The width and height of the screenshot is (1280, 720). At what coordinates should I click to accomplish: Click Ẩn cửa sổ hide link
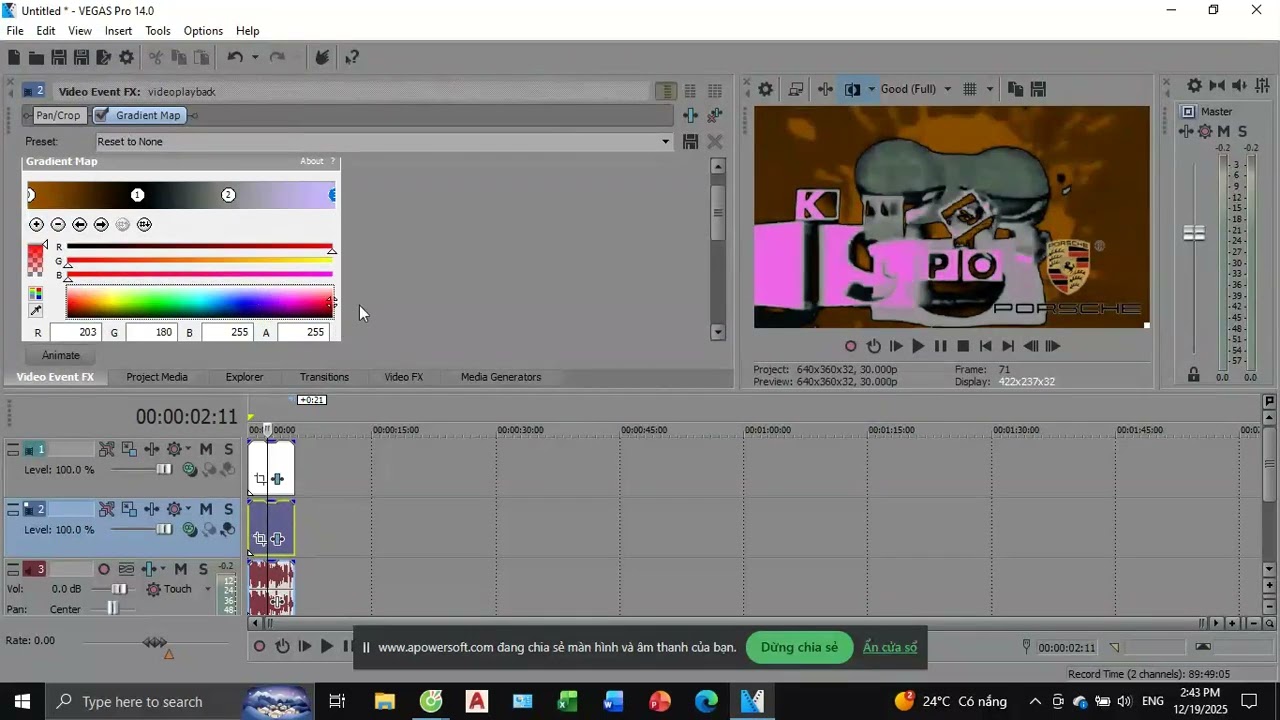point(890,647)
